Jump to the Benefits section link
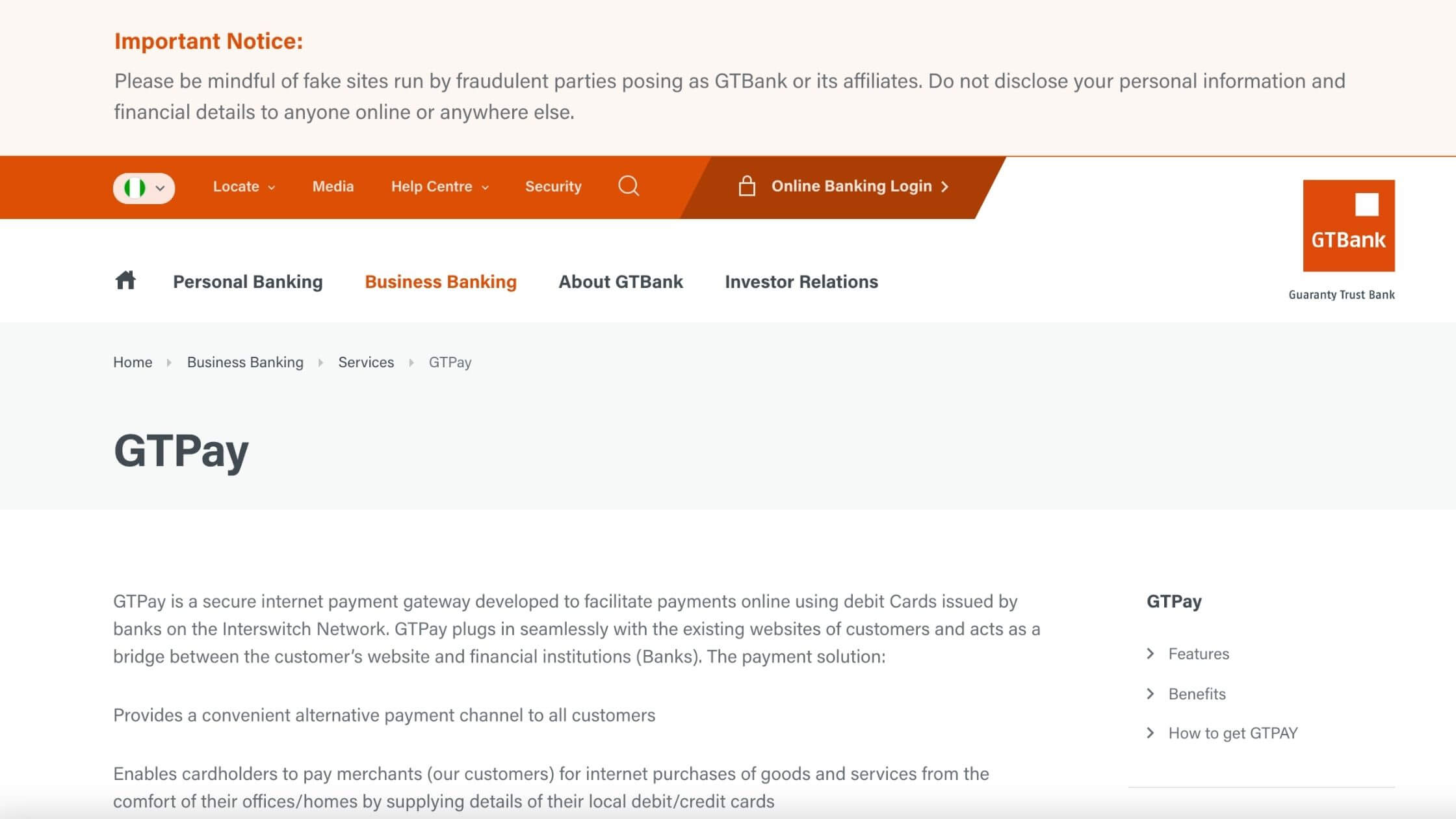The width and height of the screenshot is (1456, 819). click(1197, 694)
